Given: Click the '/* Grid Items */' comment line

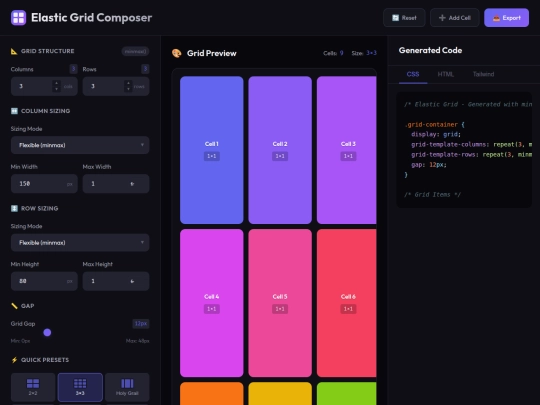Looking at the screenshot, I should [x=432, y=195].
